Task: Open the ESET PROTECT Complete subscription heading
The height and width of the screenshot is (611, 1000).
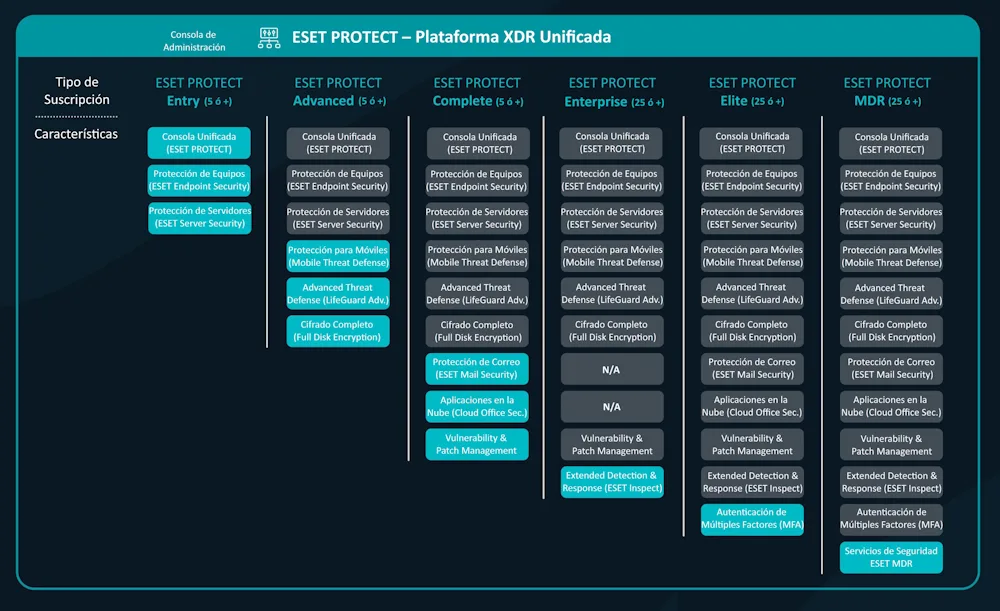Action: 477,91
